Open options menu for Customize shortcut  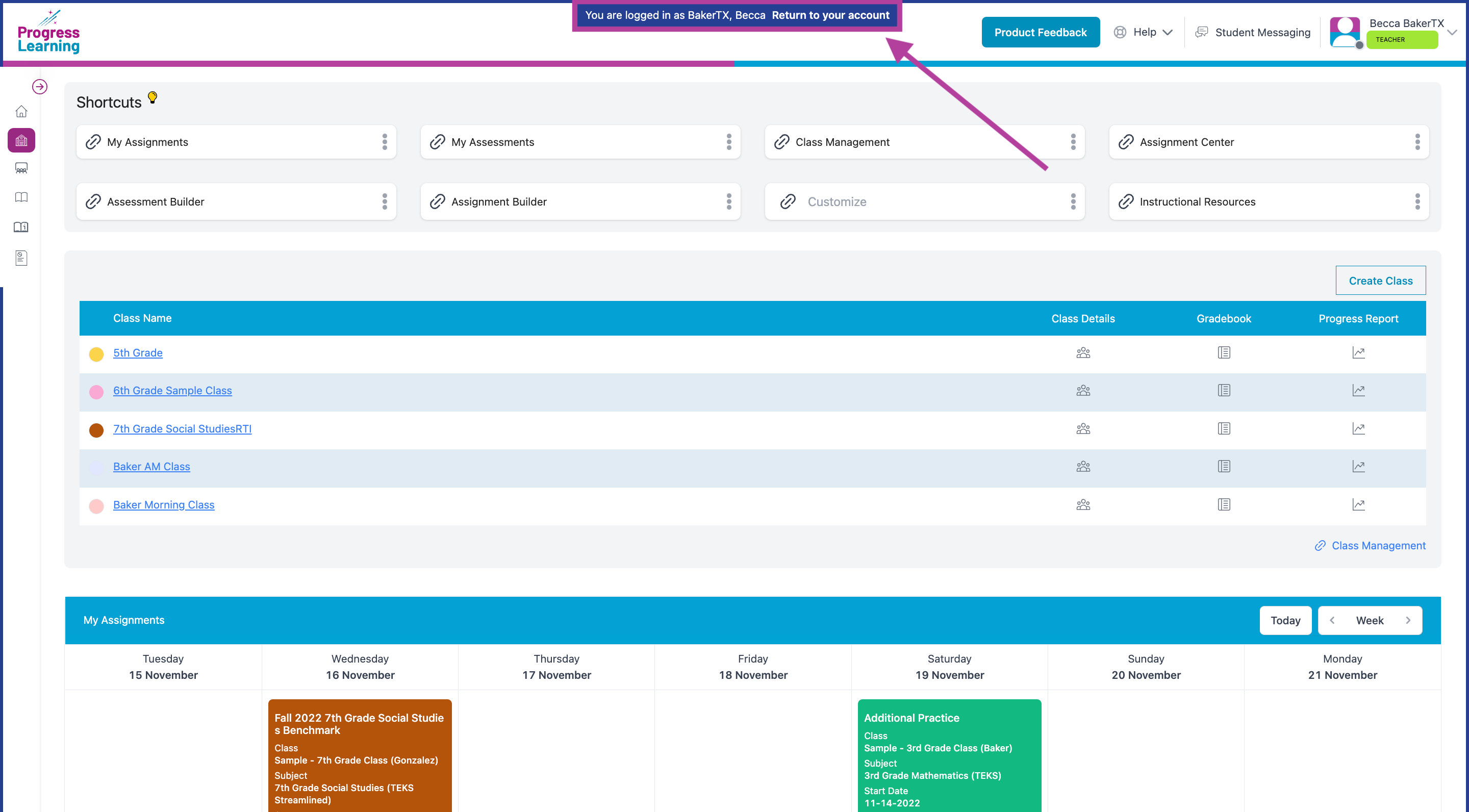(x=1073, y=201)
